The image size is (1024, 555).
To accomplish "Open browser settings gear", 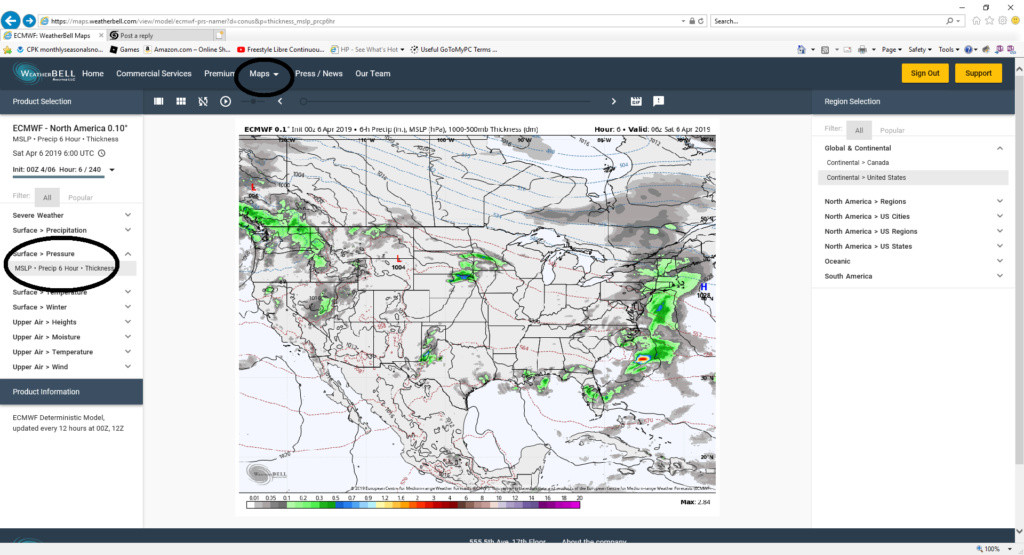I will tap(1002, 21).
